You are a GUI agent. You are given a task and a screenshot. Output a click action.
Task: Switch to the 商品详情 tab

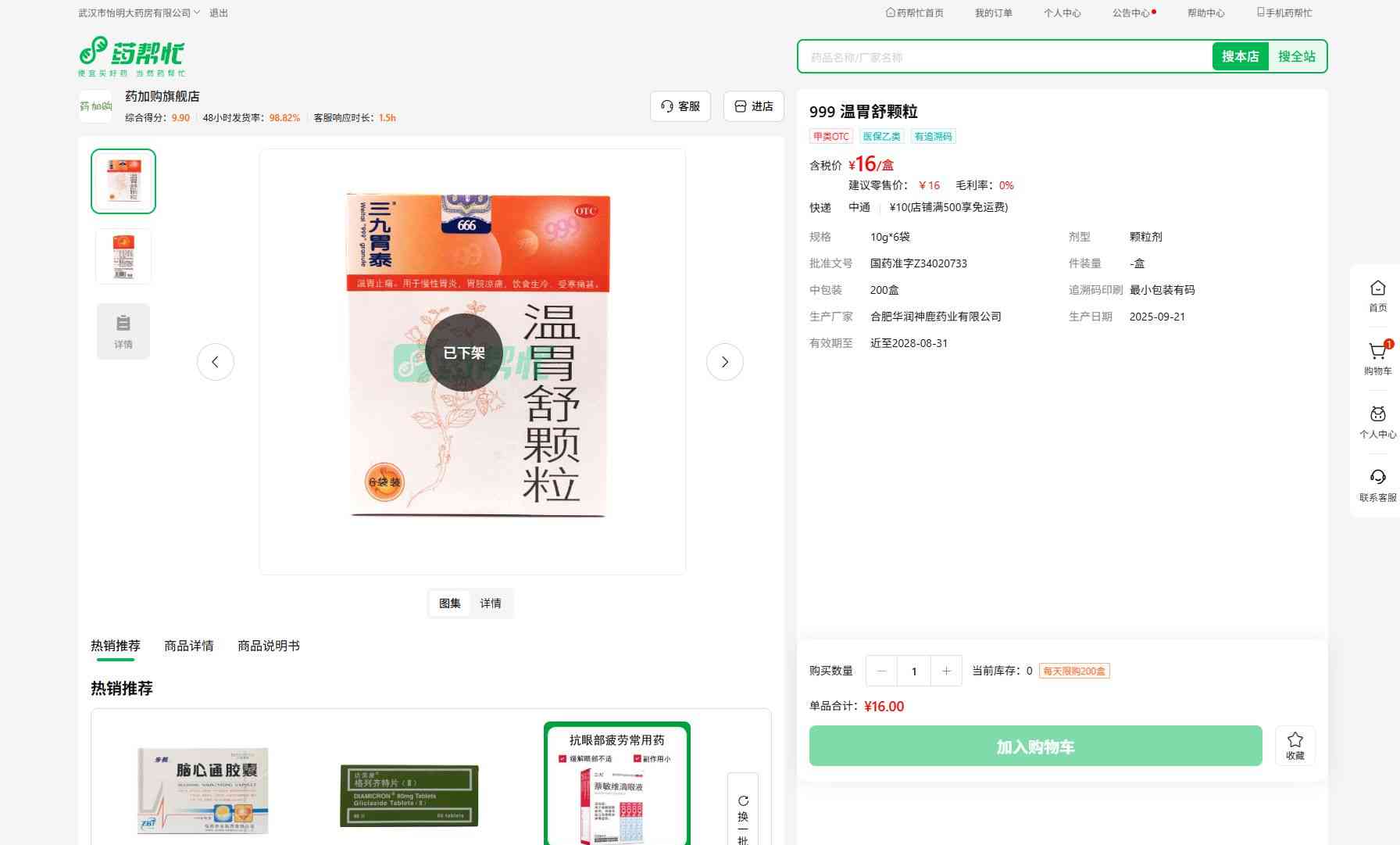click(188, 646)
